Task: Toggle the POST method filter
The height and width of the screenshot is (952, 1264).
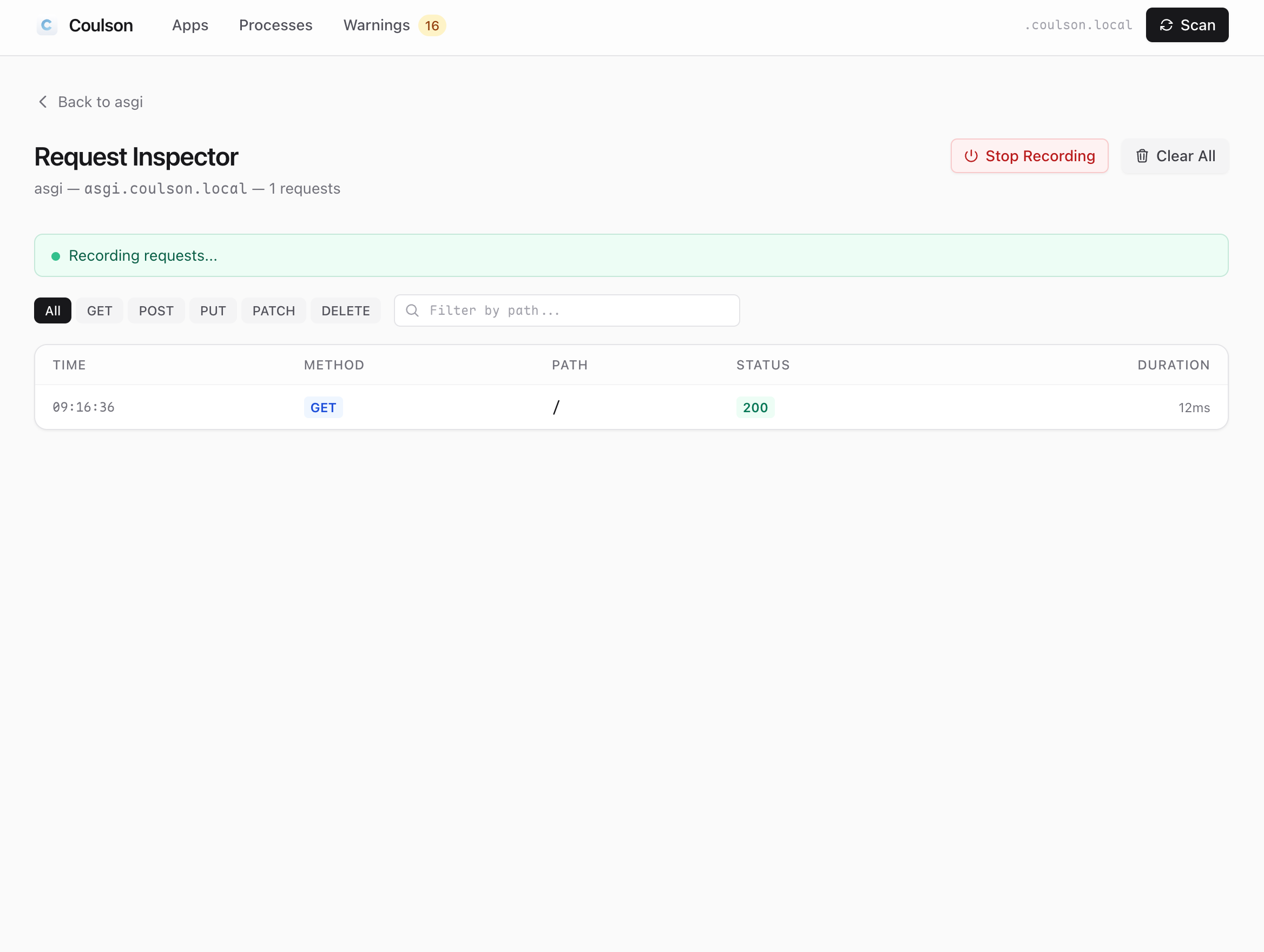Action: [x=156, y=310]
